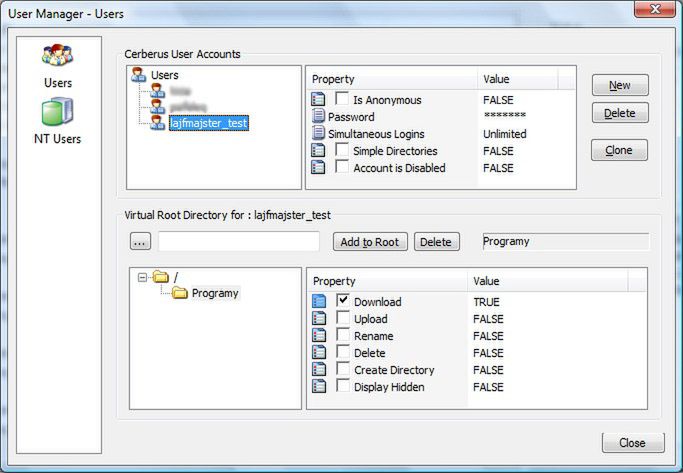Click the property icon beside Is Anonymous
683x473 pixels.
(318, 99)
